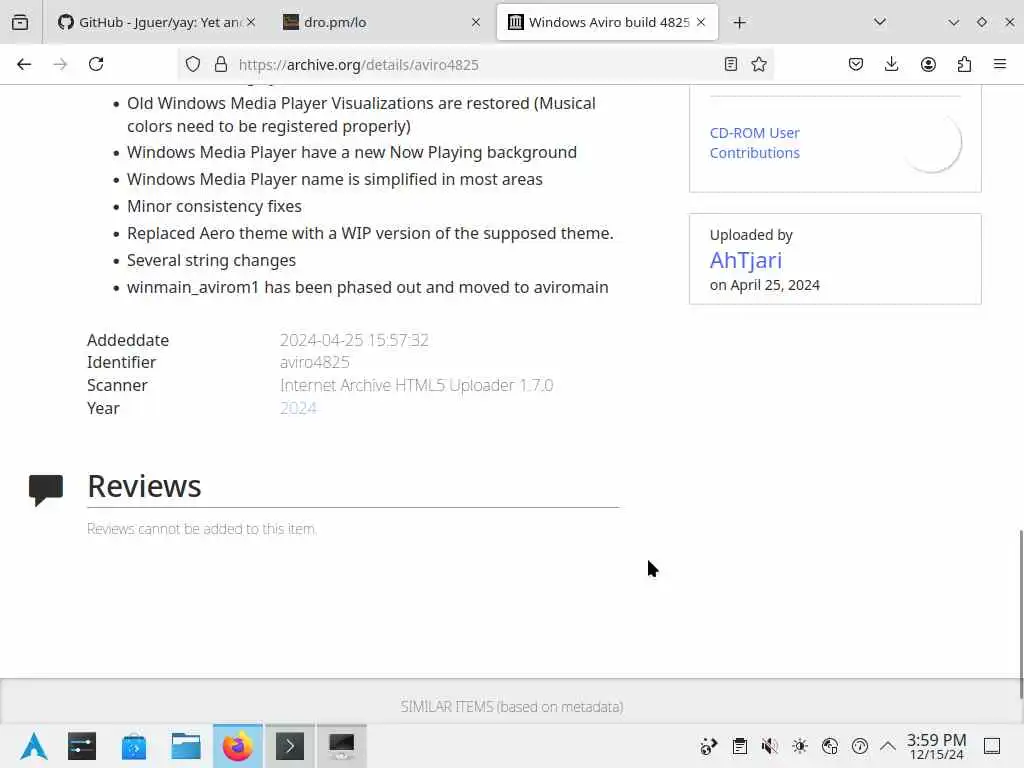
Task: Click SIMILAR ITEMS (based on metadata) heading
Action: pyautogui.click(x=512, y=707)
